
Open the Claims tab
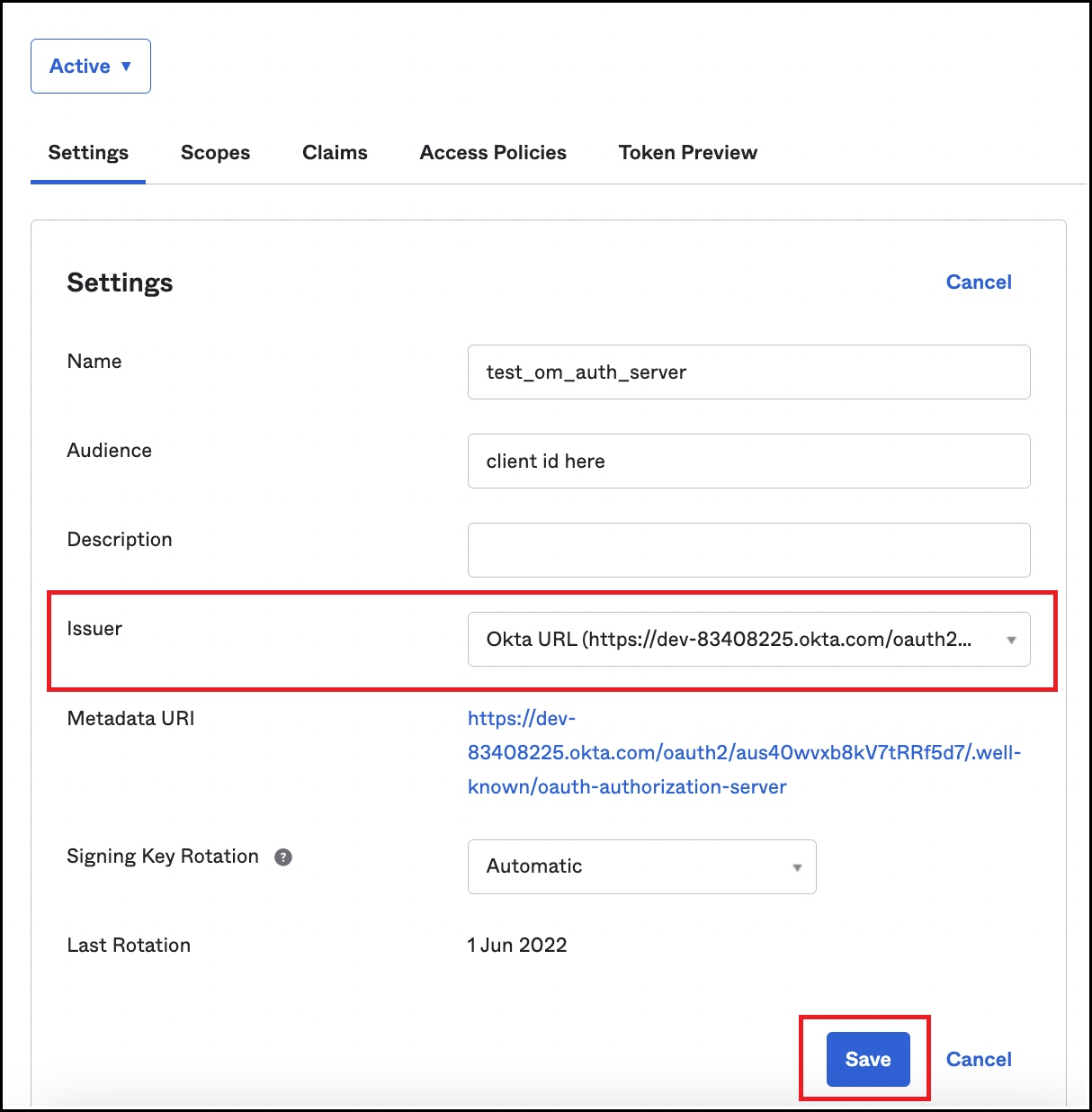[335, 152]
